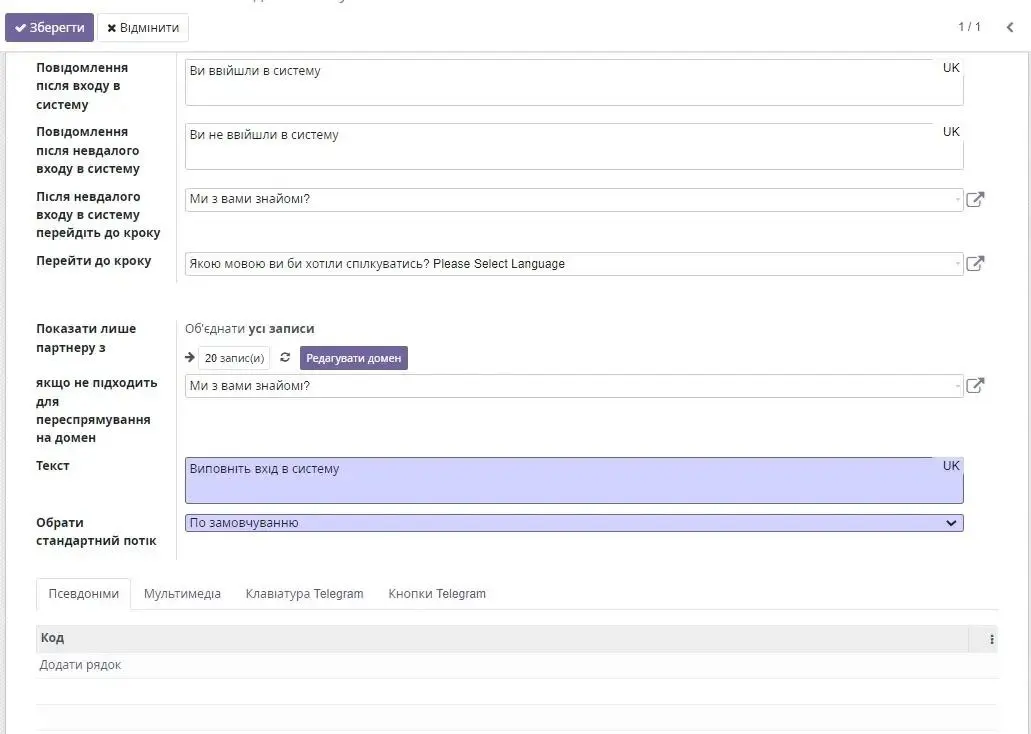The width and height of the screenshot is (1031, 734).
Task: Open external link for 'Перейти до кроку' field
Action: pyautogui.click(x=975, y=264)
